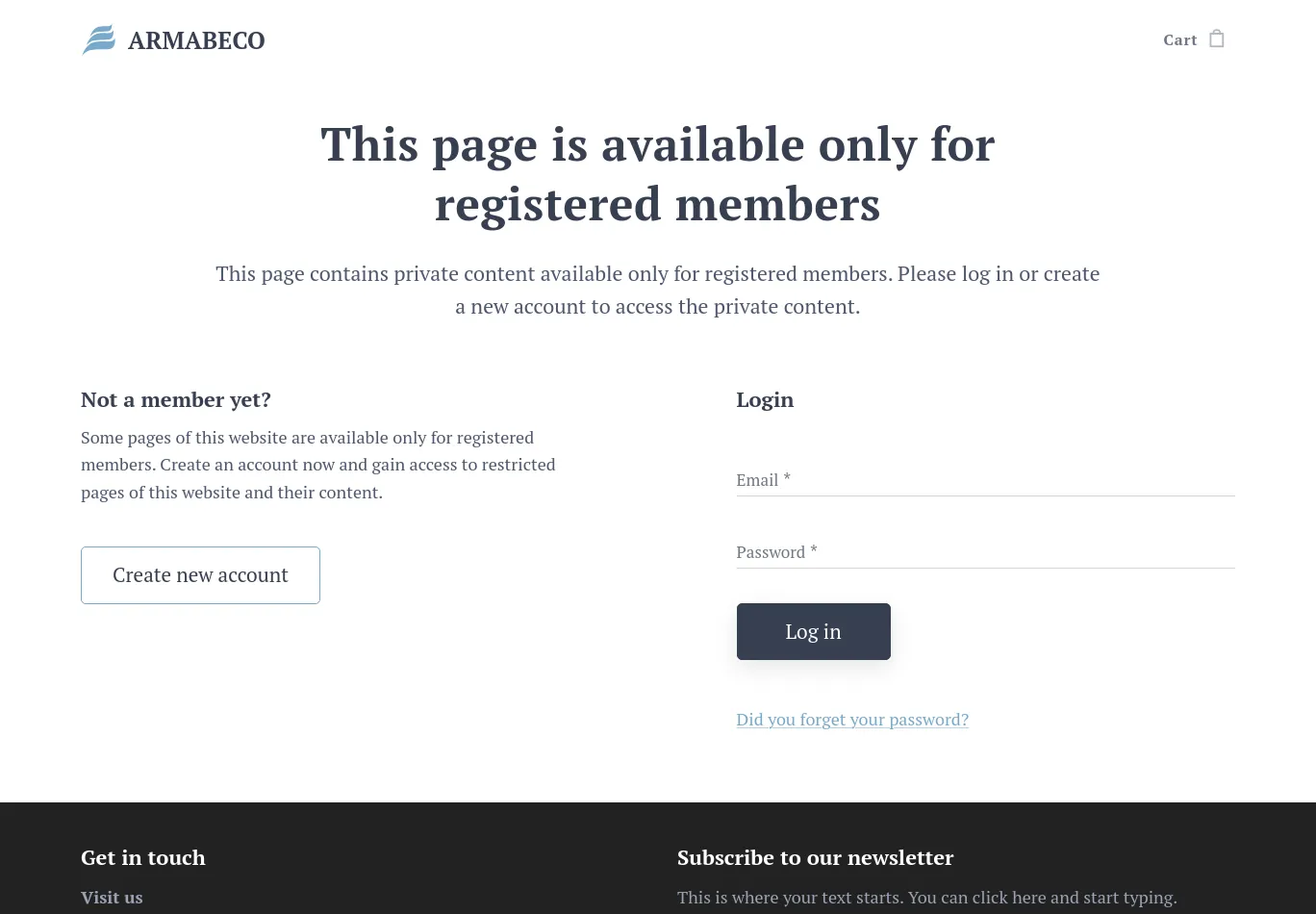Click the 'Get in touch' footer heading
The width and height of the screenshot is (1316, 914).
[x=143, y=858]
